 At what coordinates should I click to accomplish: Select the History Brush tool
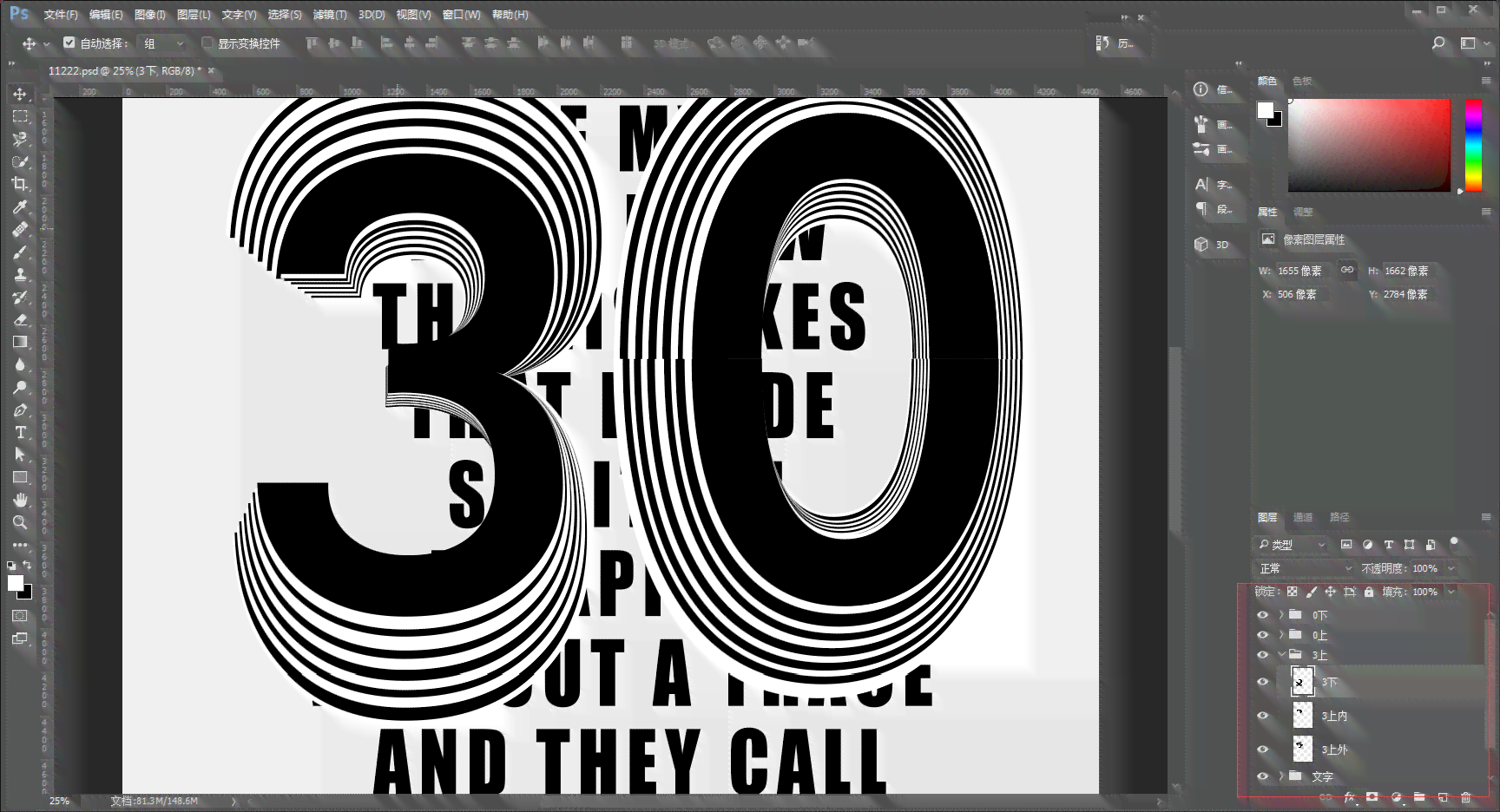pos(20,297)
